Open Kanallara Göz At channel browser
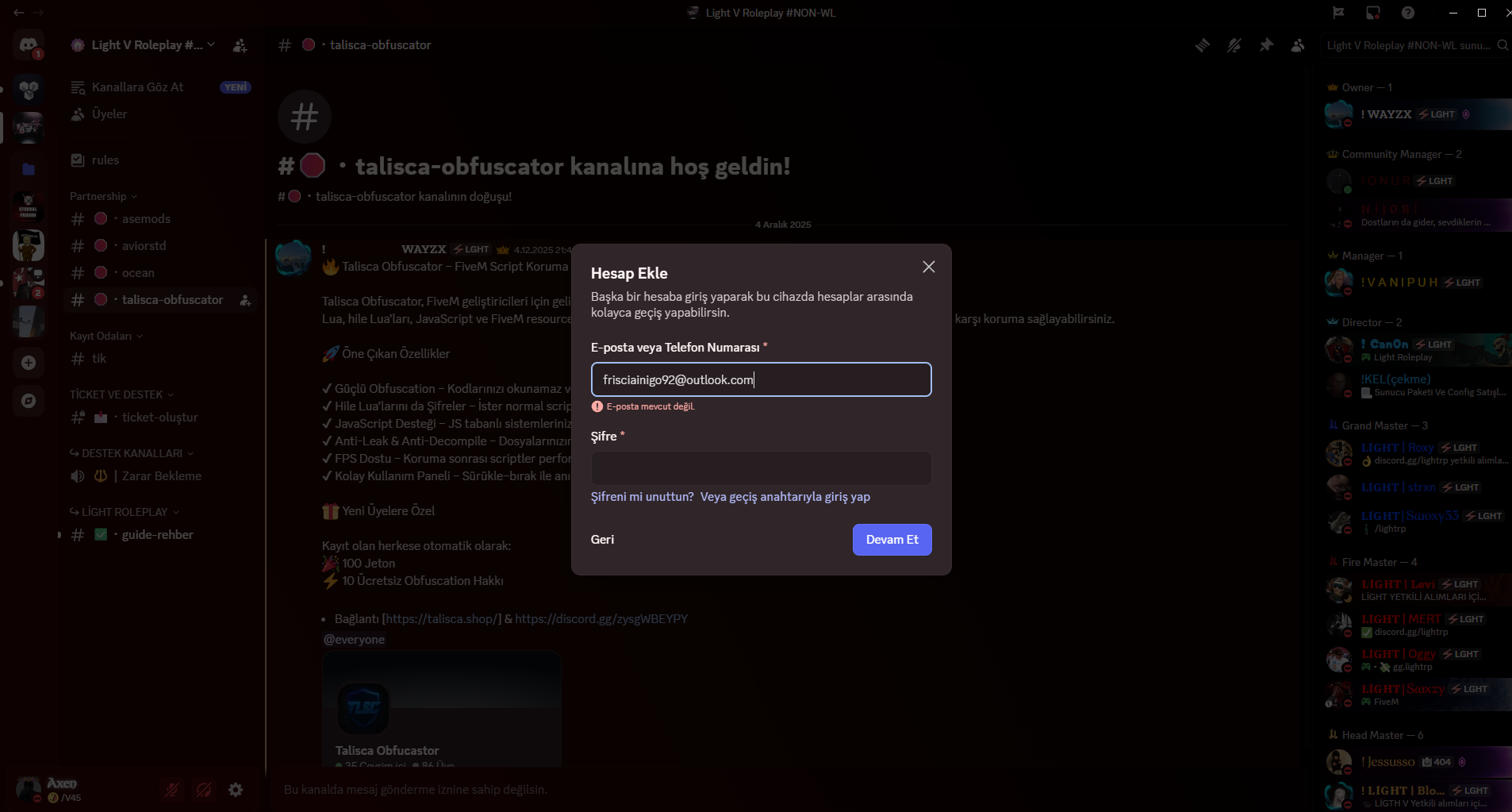 tap(160, 87)
